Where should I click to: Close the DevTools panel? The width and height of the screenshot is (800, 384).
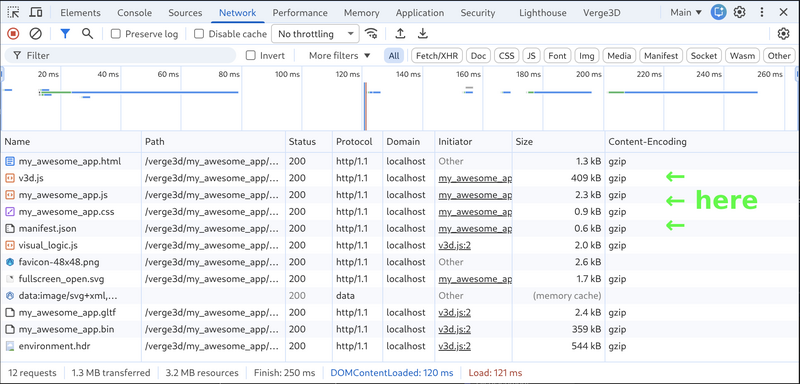(x=784, y=12)
